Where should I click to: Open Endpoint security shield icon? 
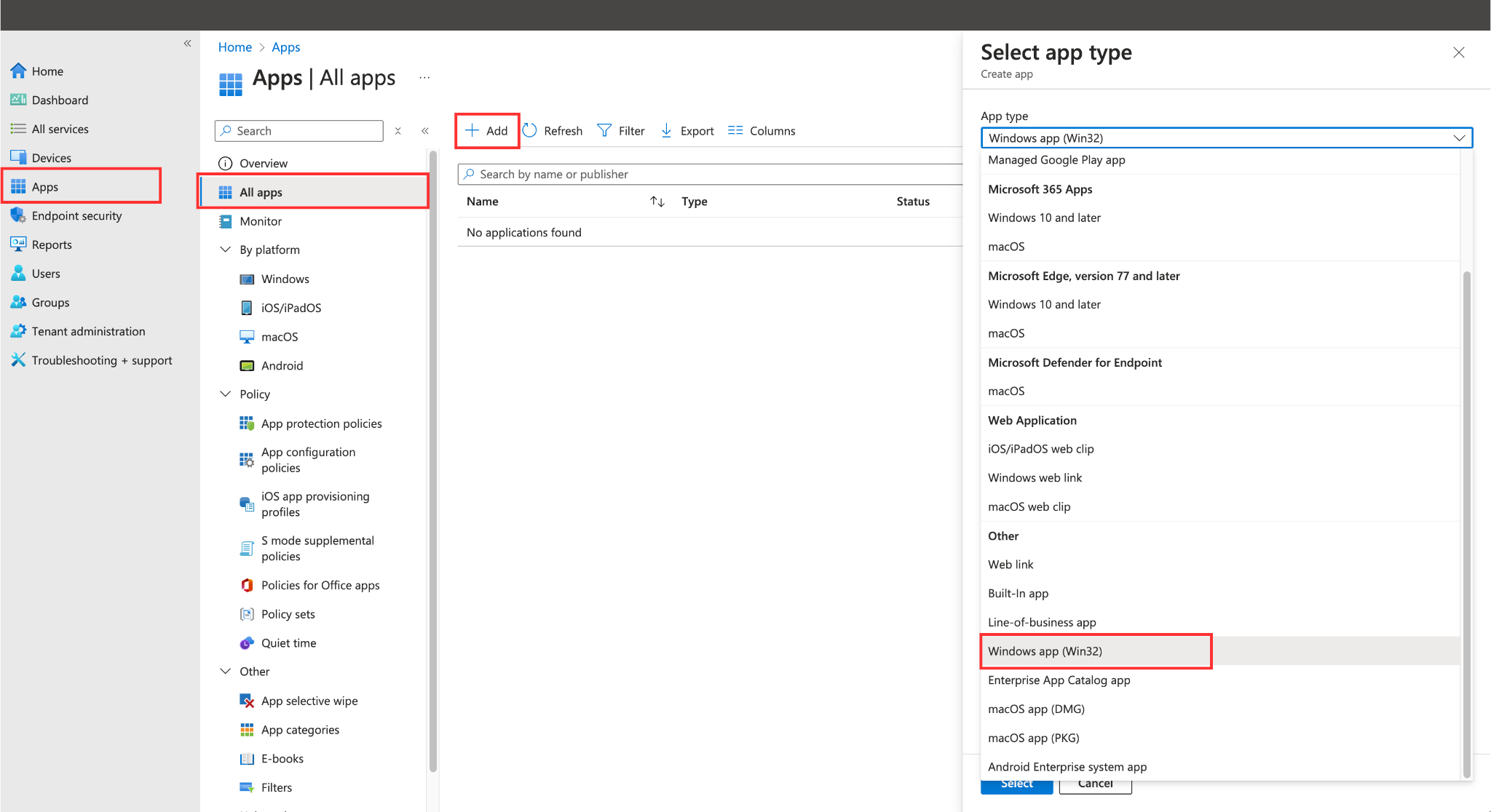(18, 215)
